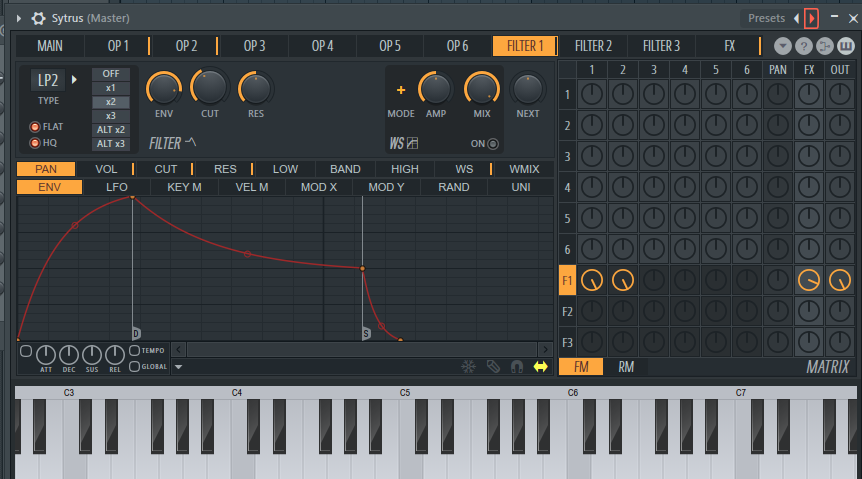Toggle the snap magnet icon
Screen dimensions: 862x479
coord(517,367)
